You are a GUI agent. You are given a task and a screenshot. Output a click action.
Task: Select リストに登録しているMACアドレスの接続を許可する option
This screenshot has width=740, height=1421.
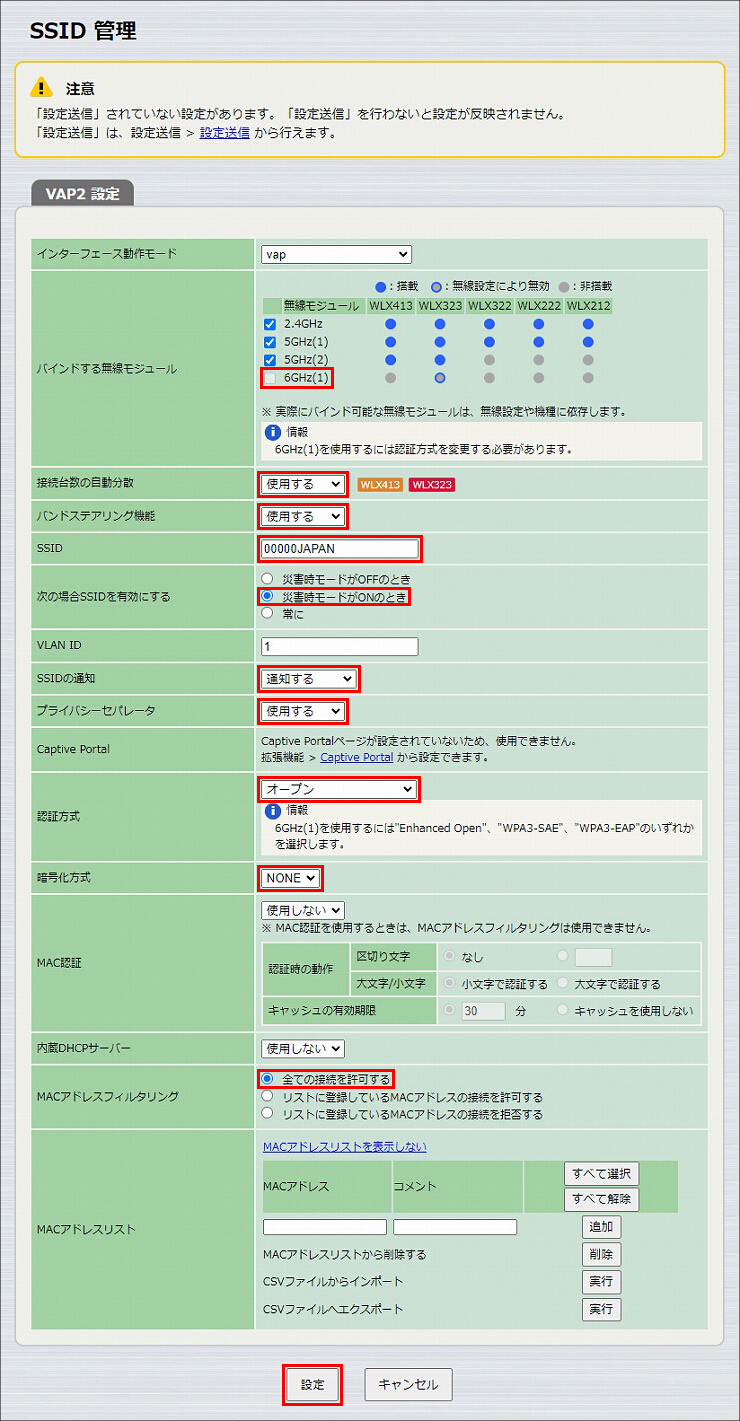pos(267,1097)
